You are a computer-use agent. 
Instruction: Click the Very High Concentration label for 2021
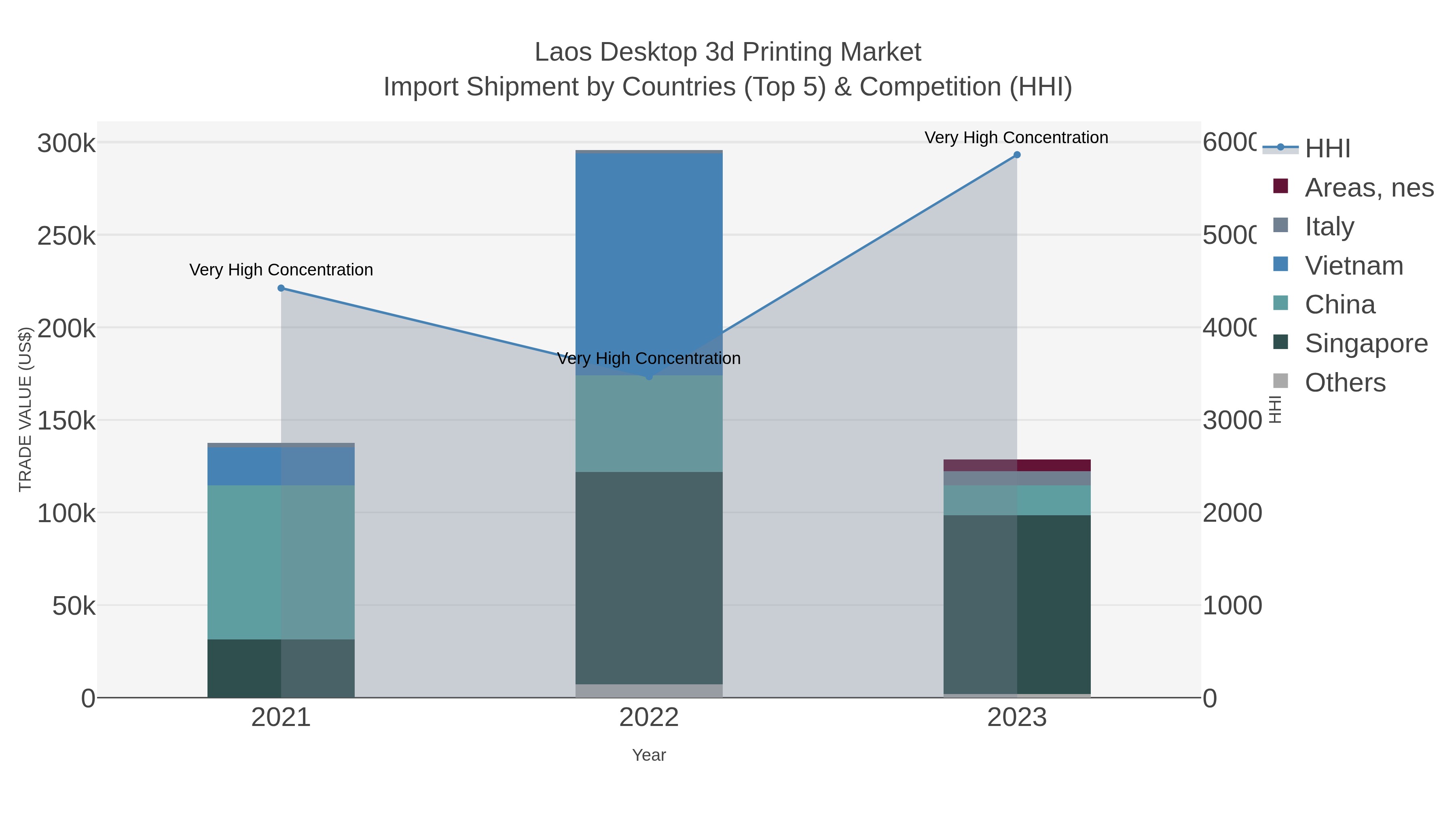281,270
